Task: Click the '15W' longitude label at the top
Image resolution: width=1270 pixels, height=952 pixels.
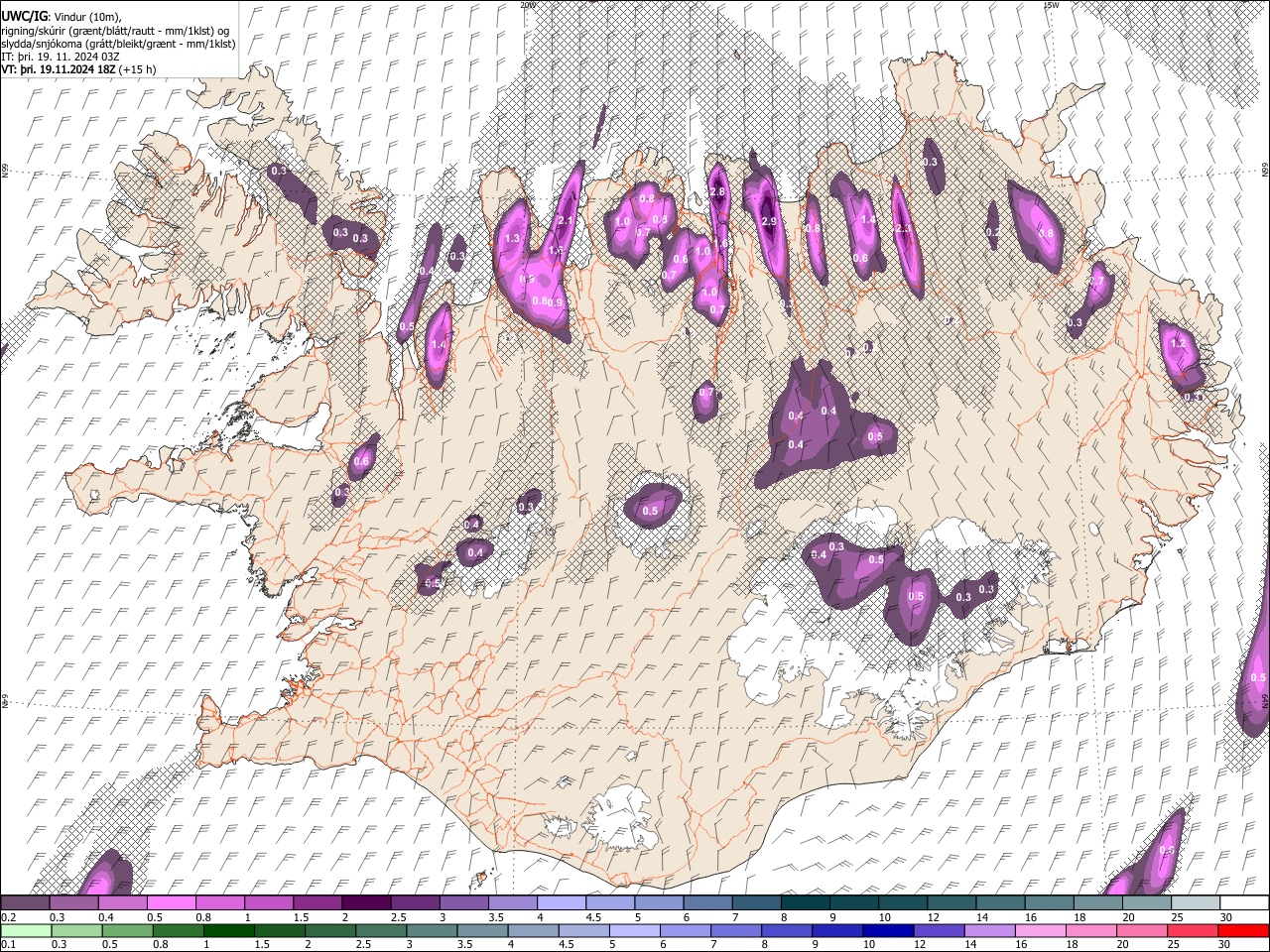Action: coord(1050,4)
